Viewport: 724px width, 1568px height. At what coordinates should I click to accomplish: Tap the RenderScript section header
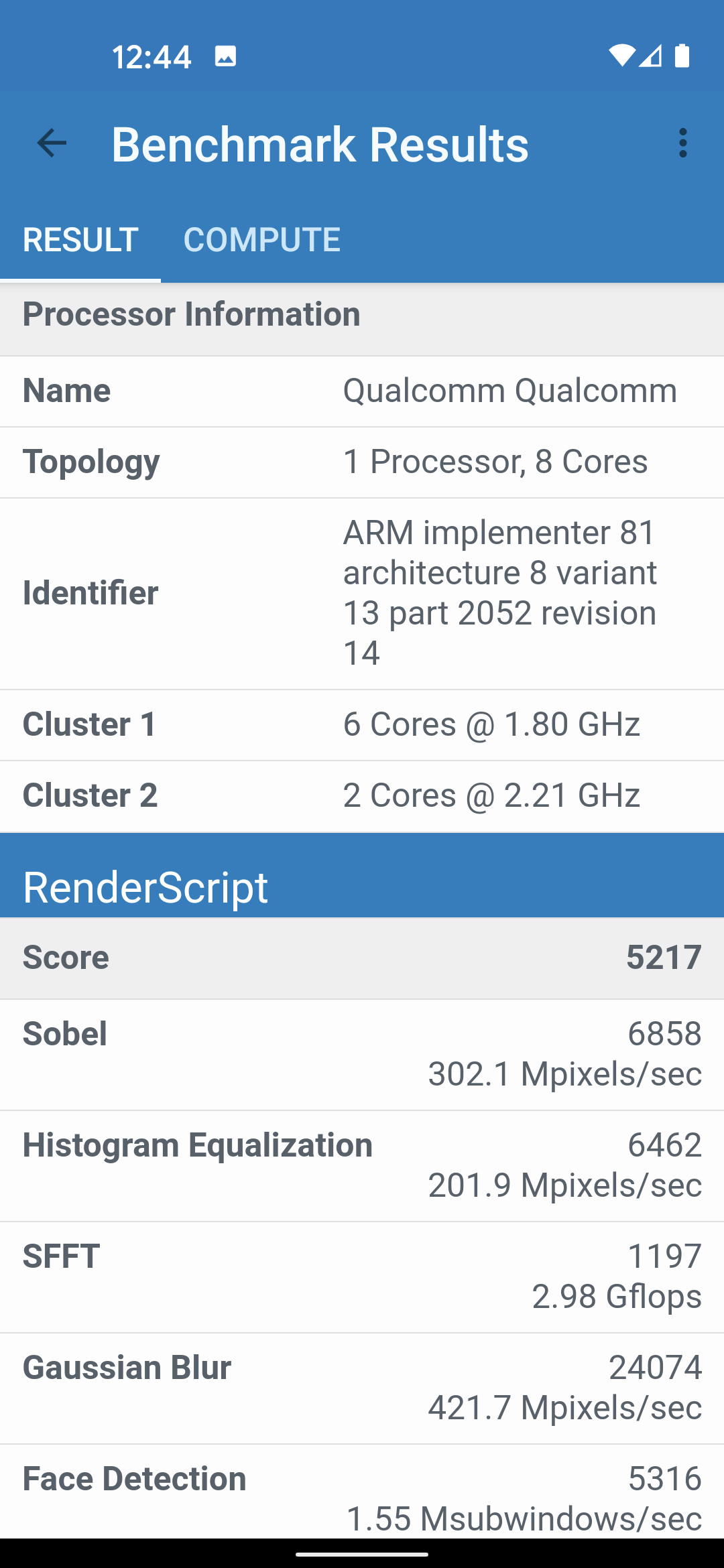(x=362, y=886)
